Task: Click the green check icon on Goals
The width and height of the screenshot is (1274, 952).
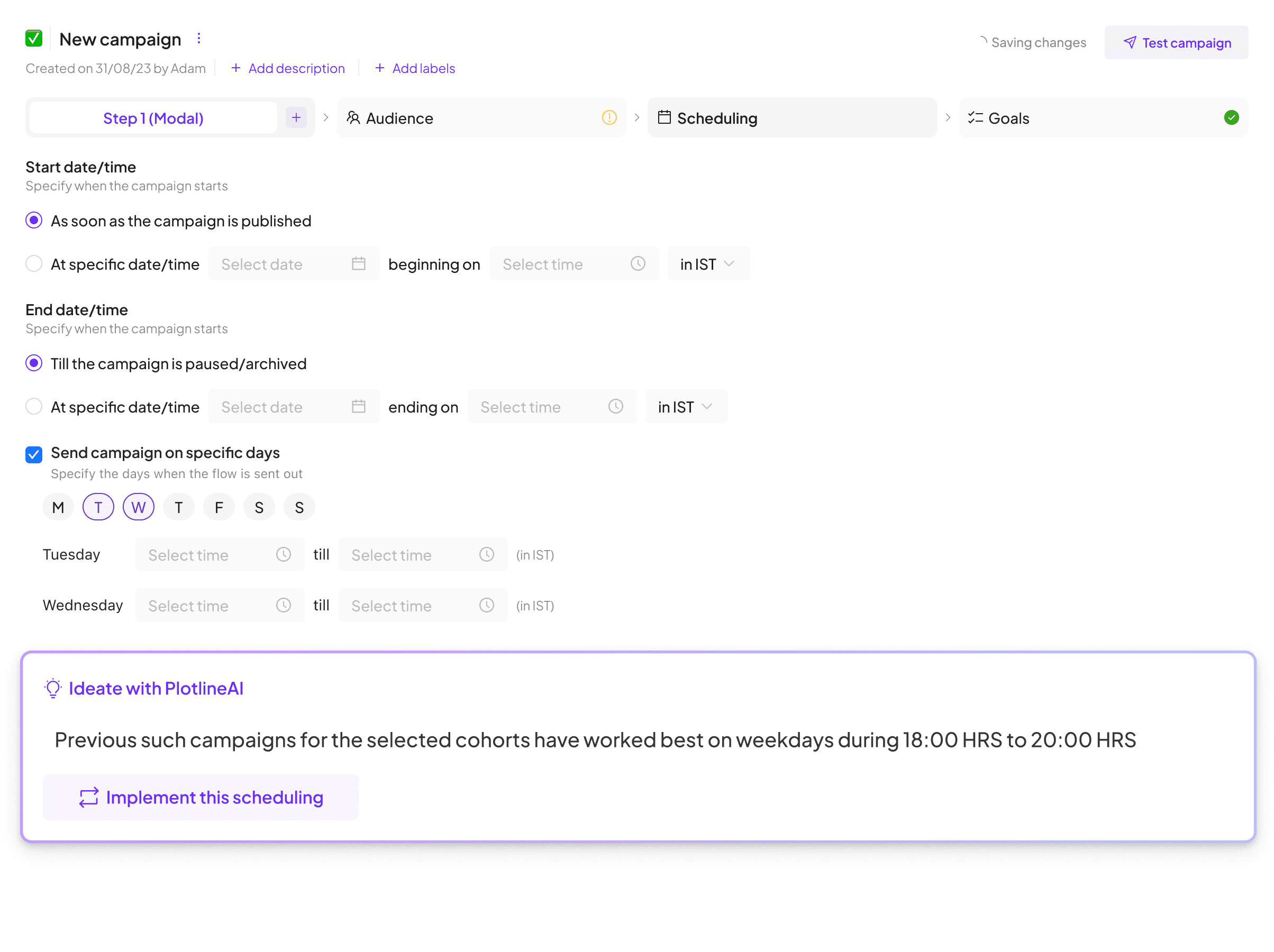Action: pos(1231,118)
